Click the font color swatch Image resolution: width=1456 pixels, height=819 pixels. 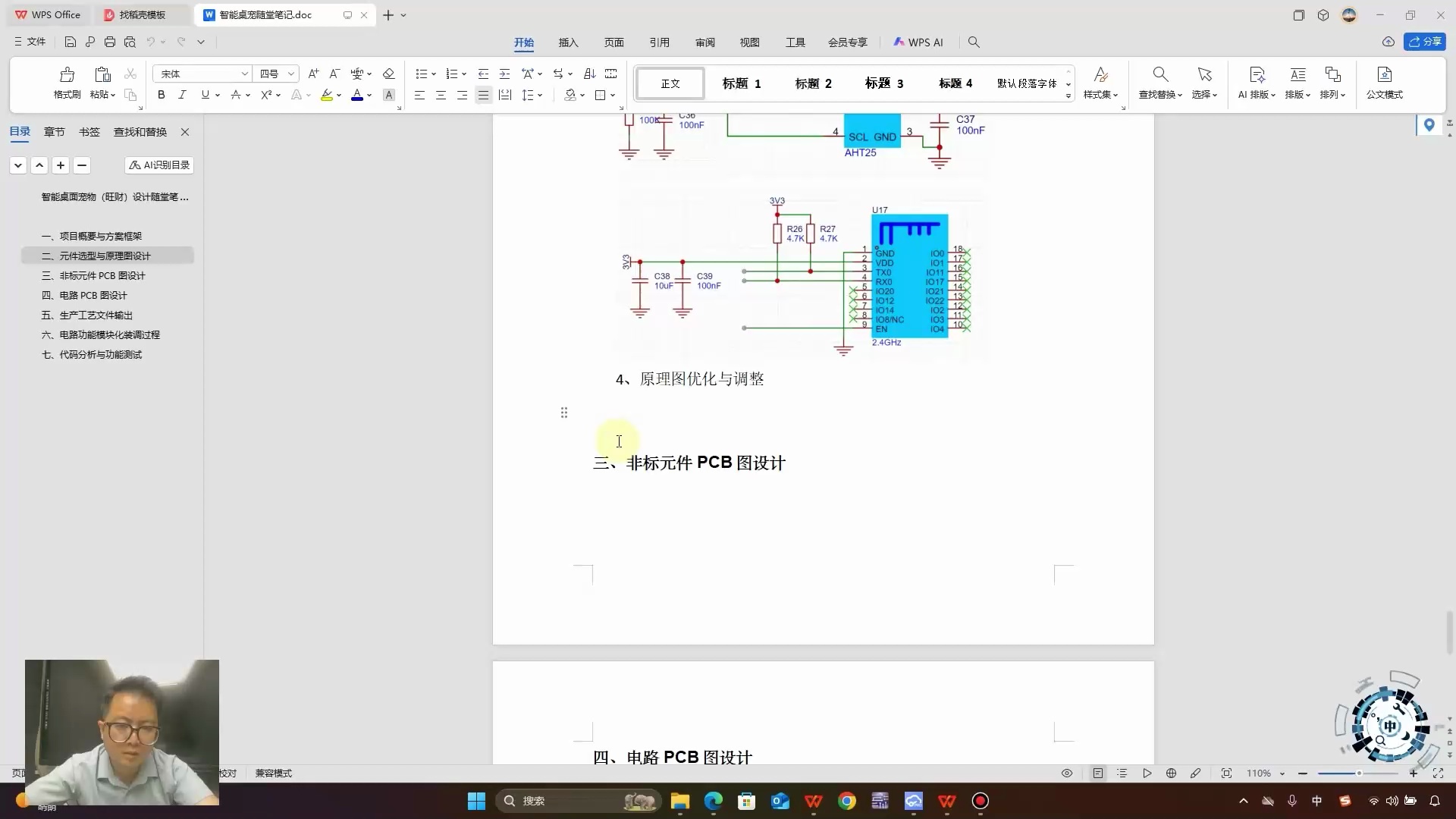tap(356, 95)
